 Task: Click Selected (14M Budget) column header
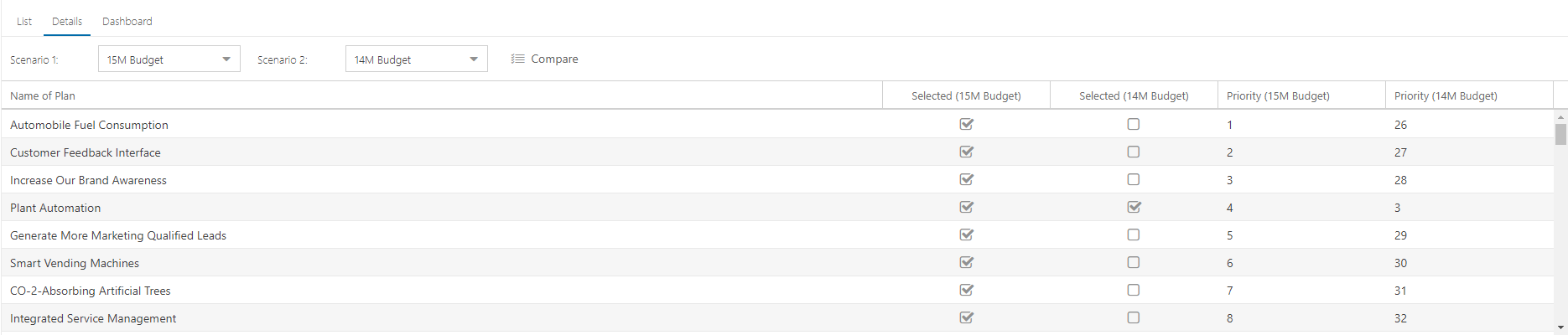tap(1134, 95)
